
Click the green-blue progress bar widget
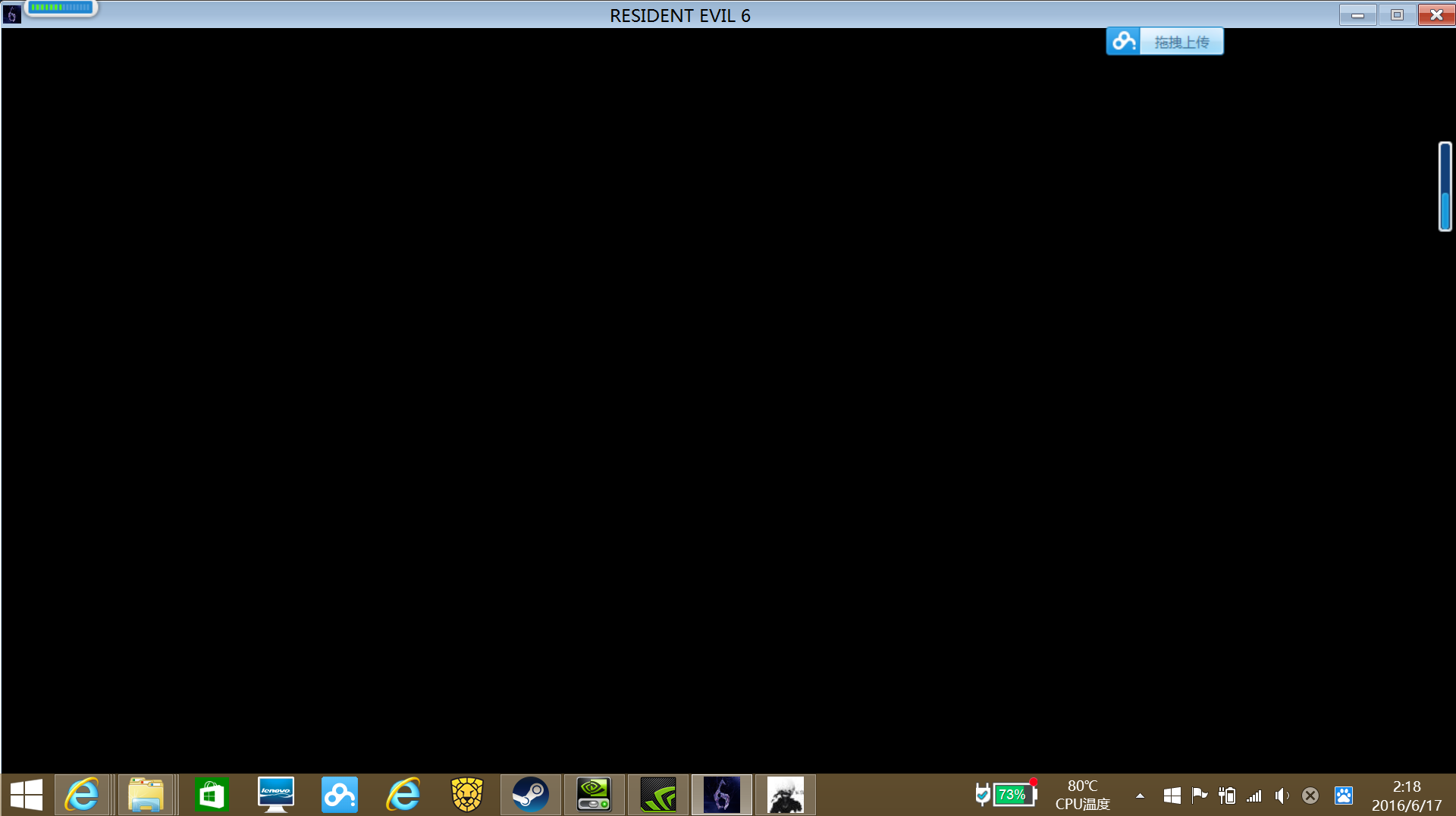(x=61, y=8)
